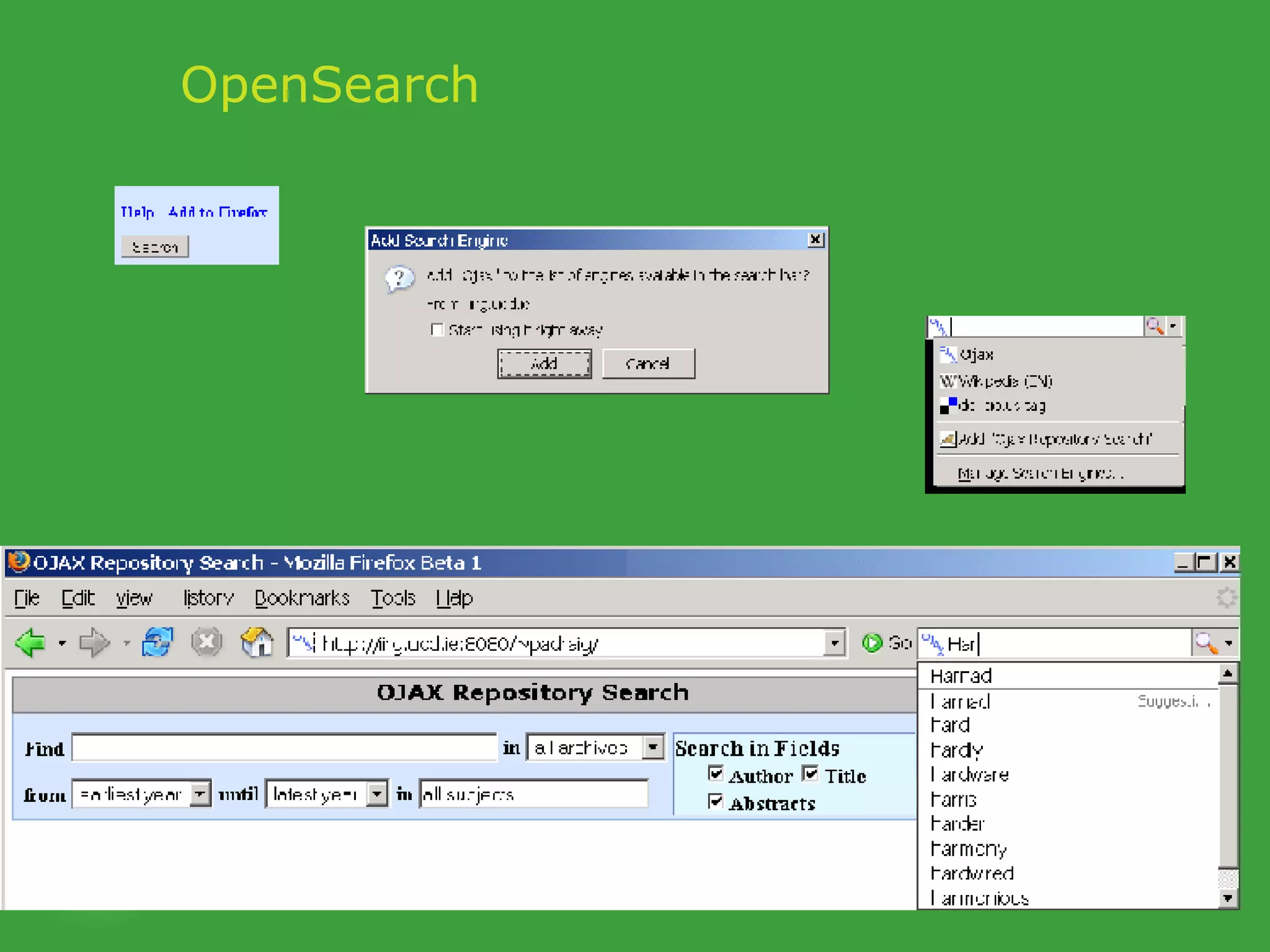The height and width of the screenshot is (952, 1270).
Task: Click the Add to Firefox link
Action: 218,212
